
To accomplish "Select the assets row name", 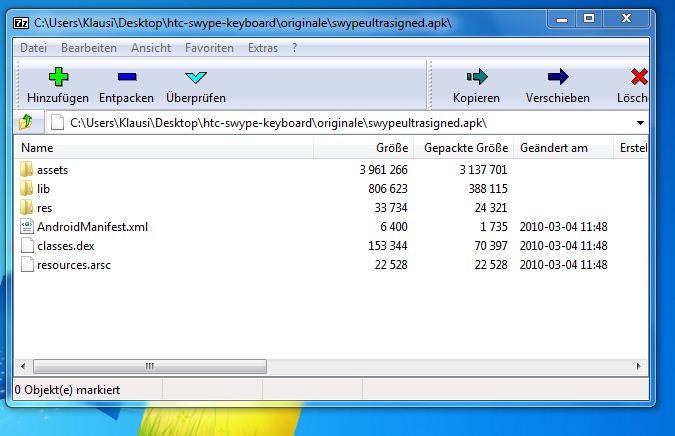I will [53, 170].
